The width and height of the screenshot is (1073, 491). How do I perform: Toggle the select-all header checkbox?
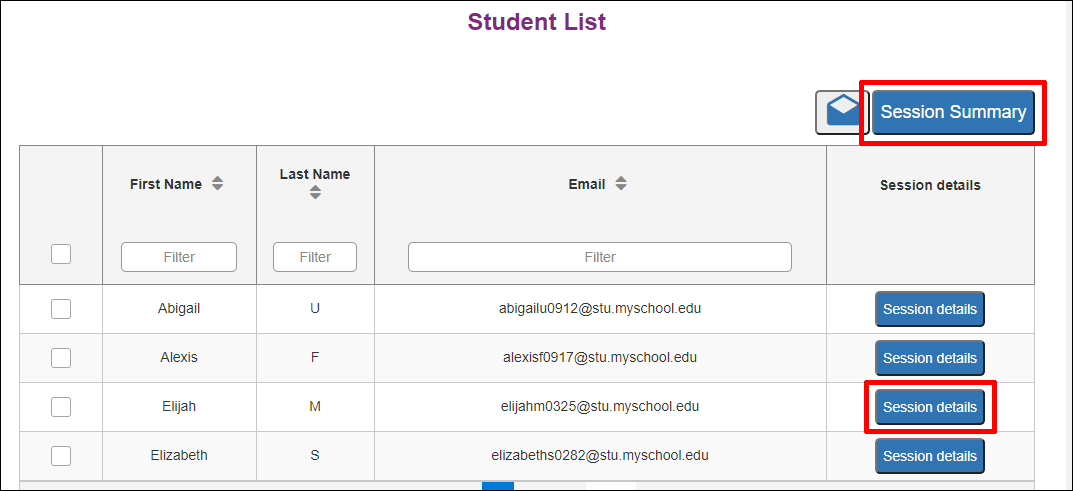point(61,254)
